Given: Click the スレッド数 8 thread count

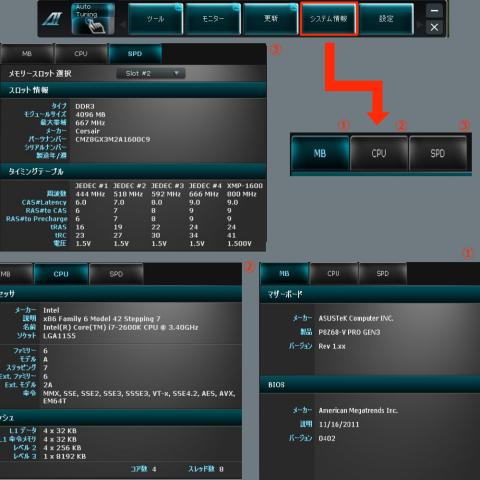Looking at the screenshot, I should click(x=206, y=469).
